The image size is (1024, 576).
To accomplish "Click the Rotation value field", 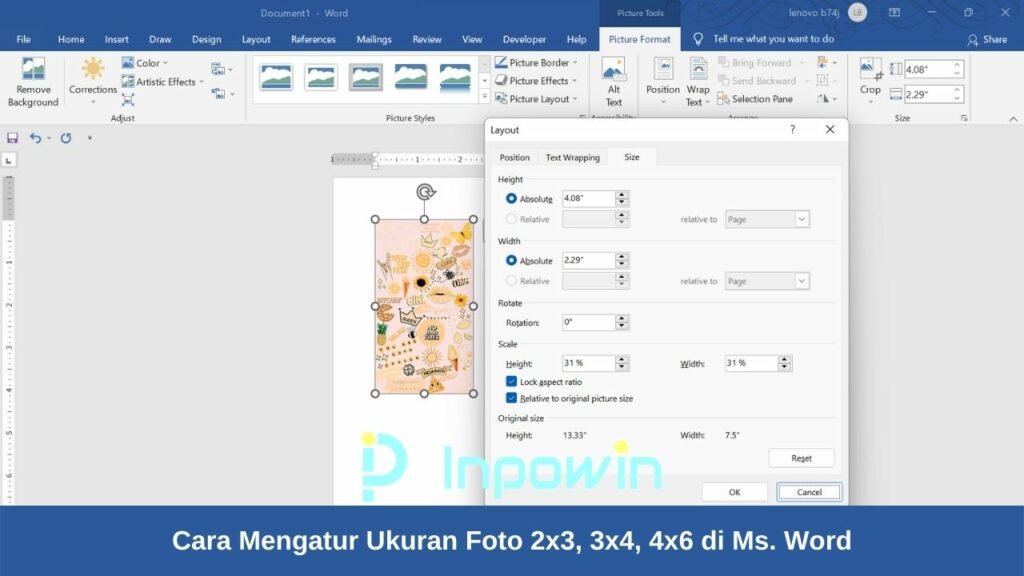I will pos(588,322).
